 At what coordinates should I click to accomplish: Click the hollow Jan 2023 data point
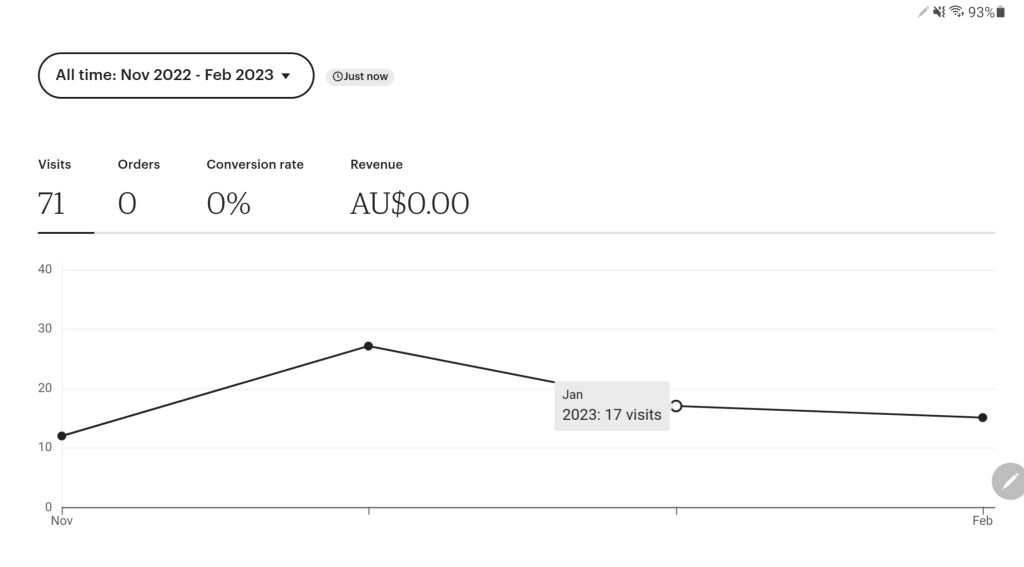click(676, 406)
